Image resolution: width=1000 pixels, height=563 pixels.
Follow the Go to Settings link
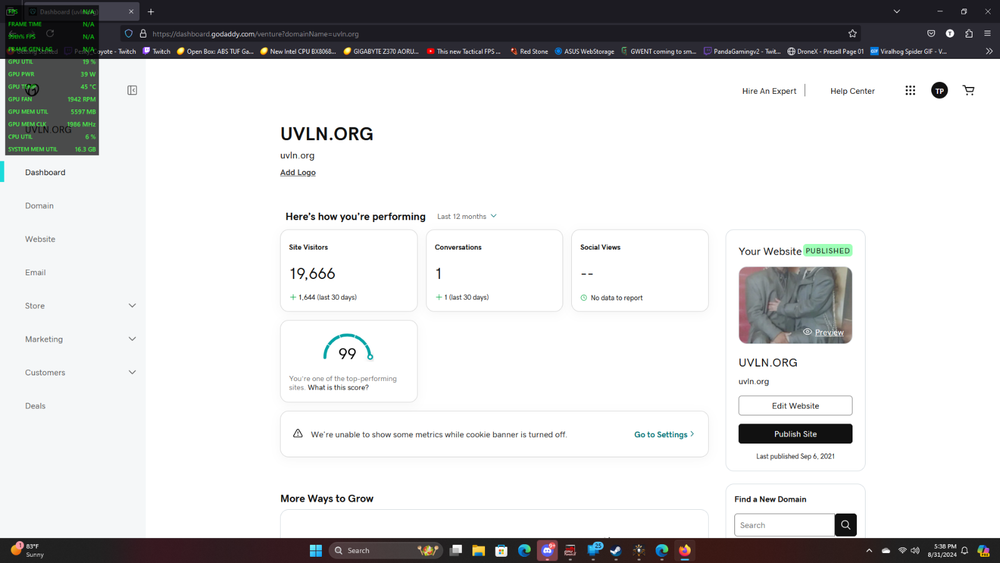pyautogui.click(x=664, y=434)
